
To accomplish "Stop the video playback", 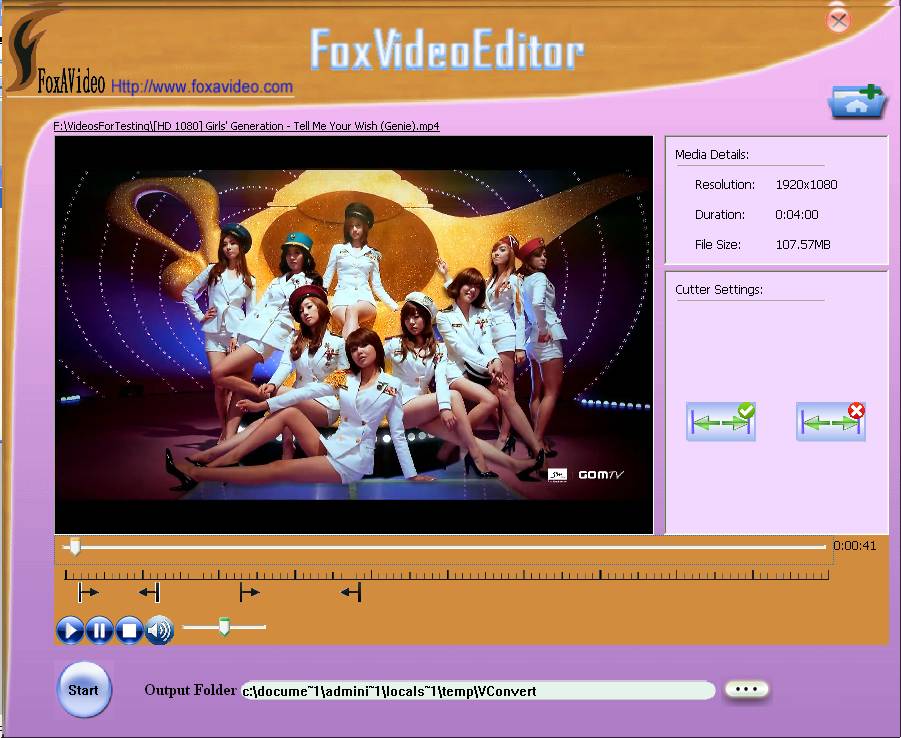I will (x=129, y=630).
